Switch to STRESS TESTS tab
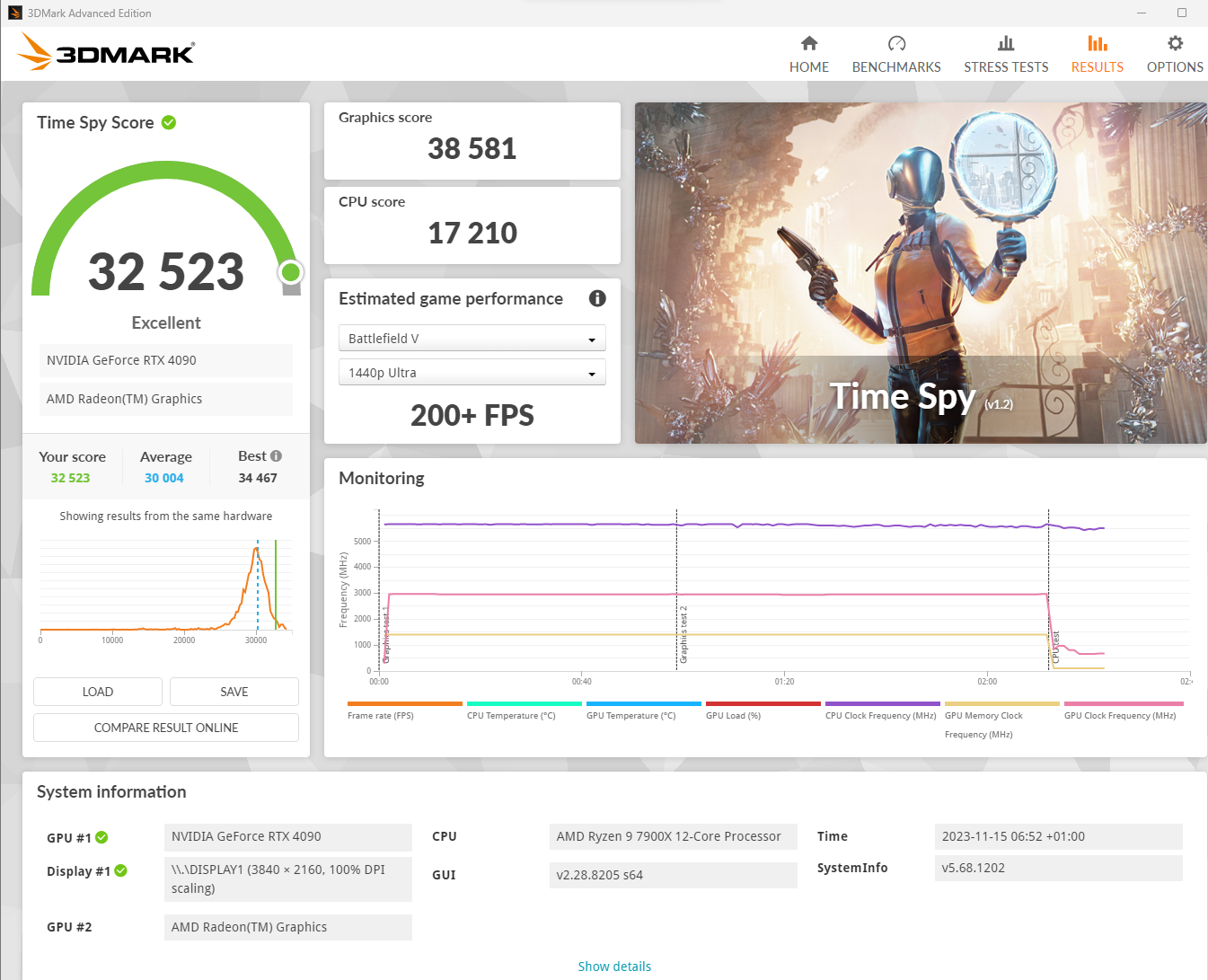 point(1006,55)
